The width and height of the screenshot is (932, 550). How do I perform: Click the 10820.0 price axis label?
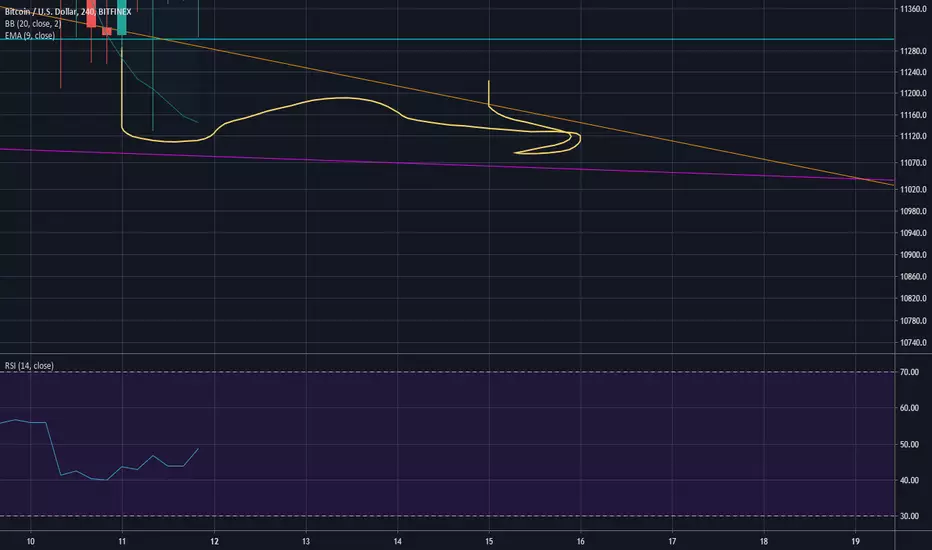click(x=913, y=298)
